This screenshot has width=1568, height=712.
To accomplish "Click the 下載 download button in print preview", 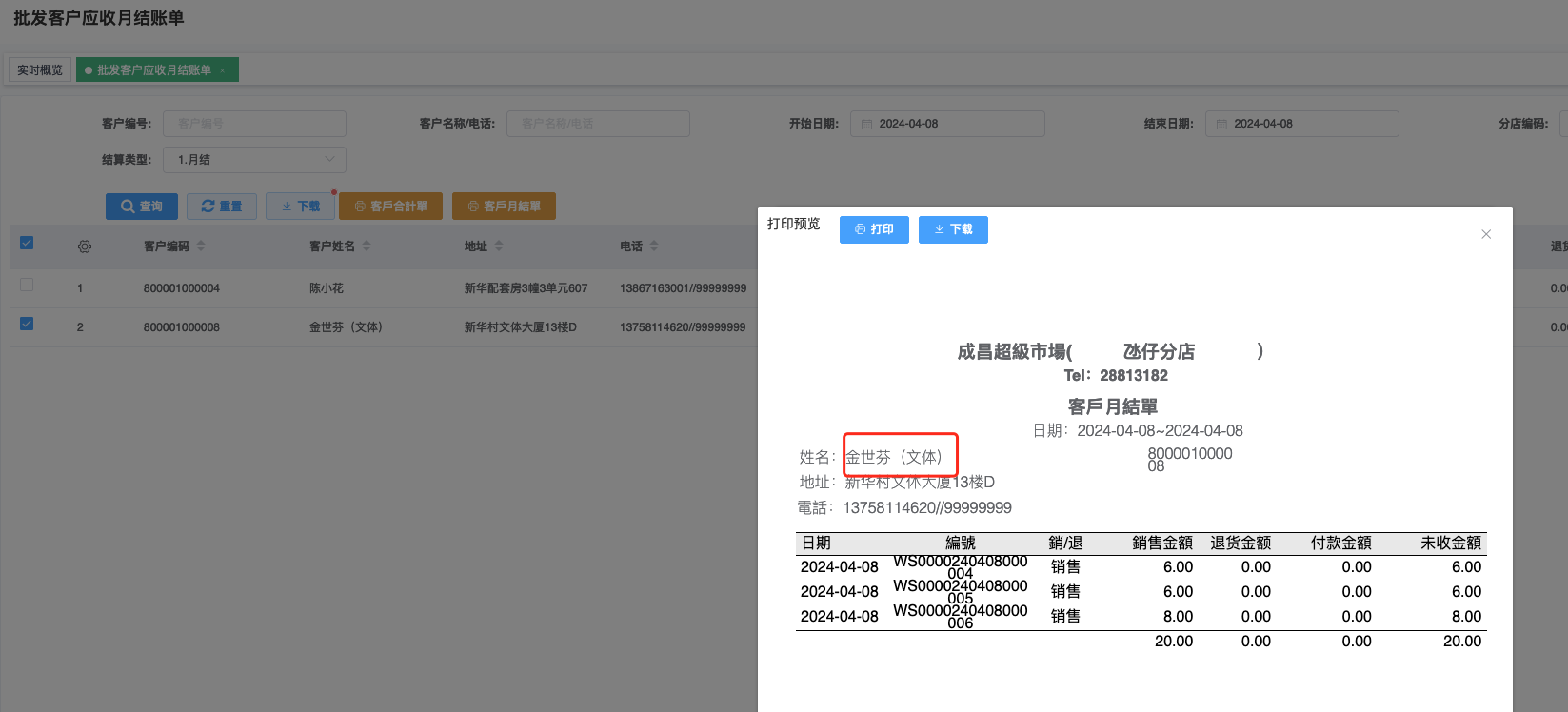I will point(953,229).
